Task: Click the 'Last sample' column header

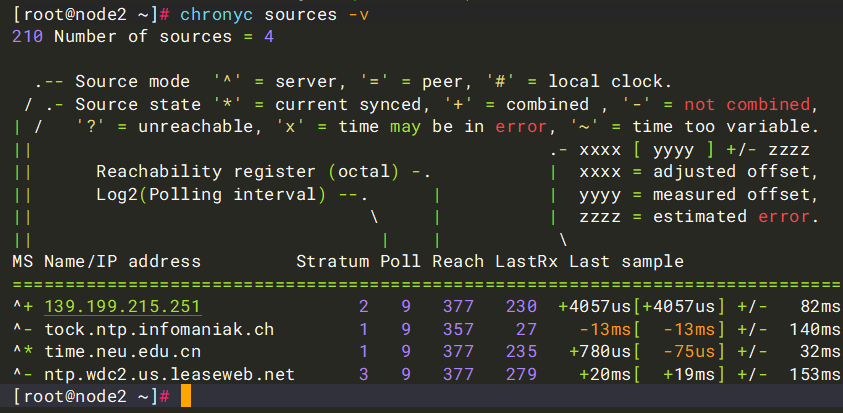Action: (x=627, y=261)
